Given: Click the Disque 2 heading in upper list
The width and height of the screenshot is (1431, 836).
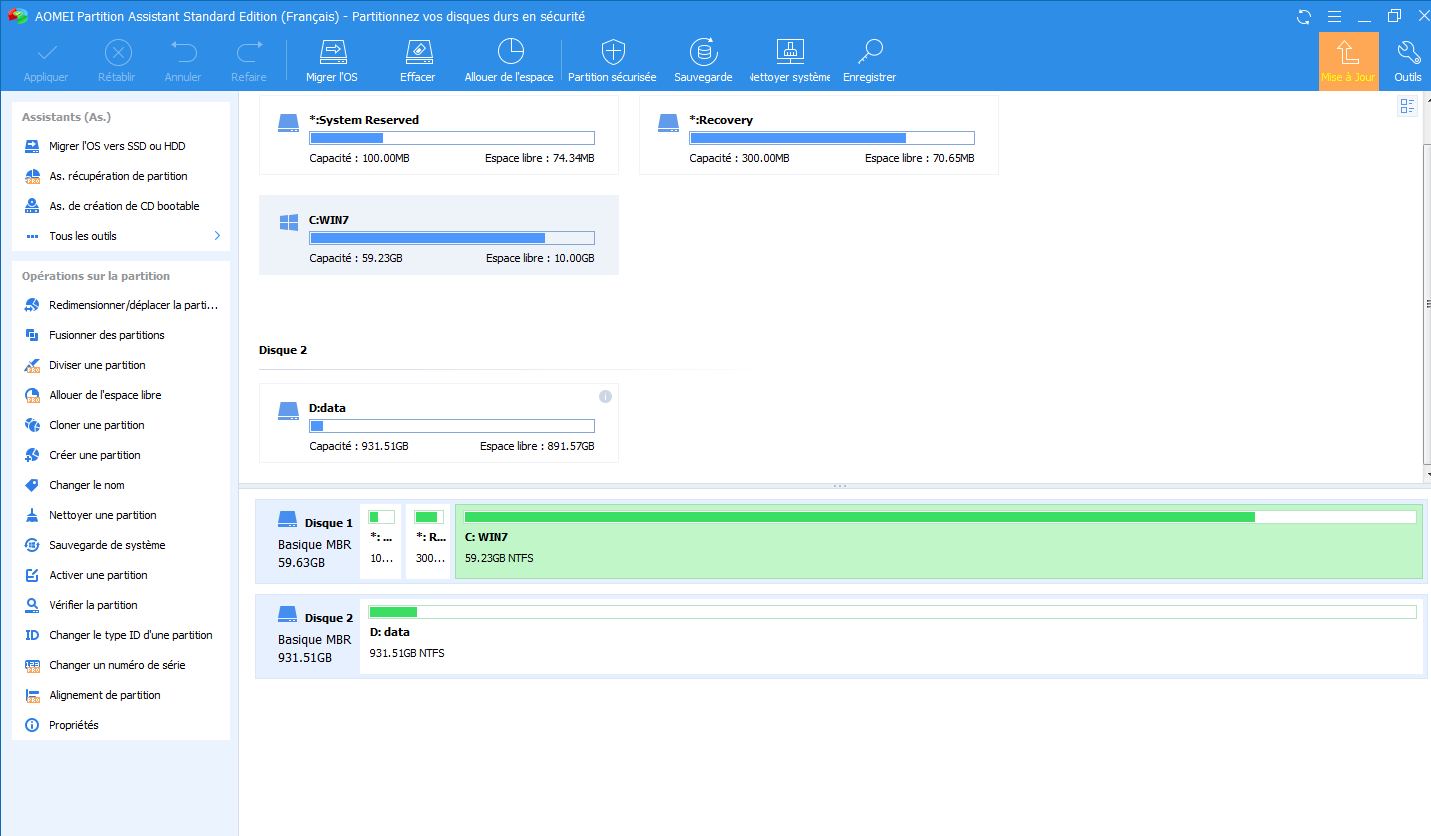Looking at the screenshot, I should pos(283,350).
